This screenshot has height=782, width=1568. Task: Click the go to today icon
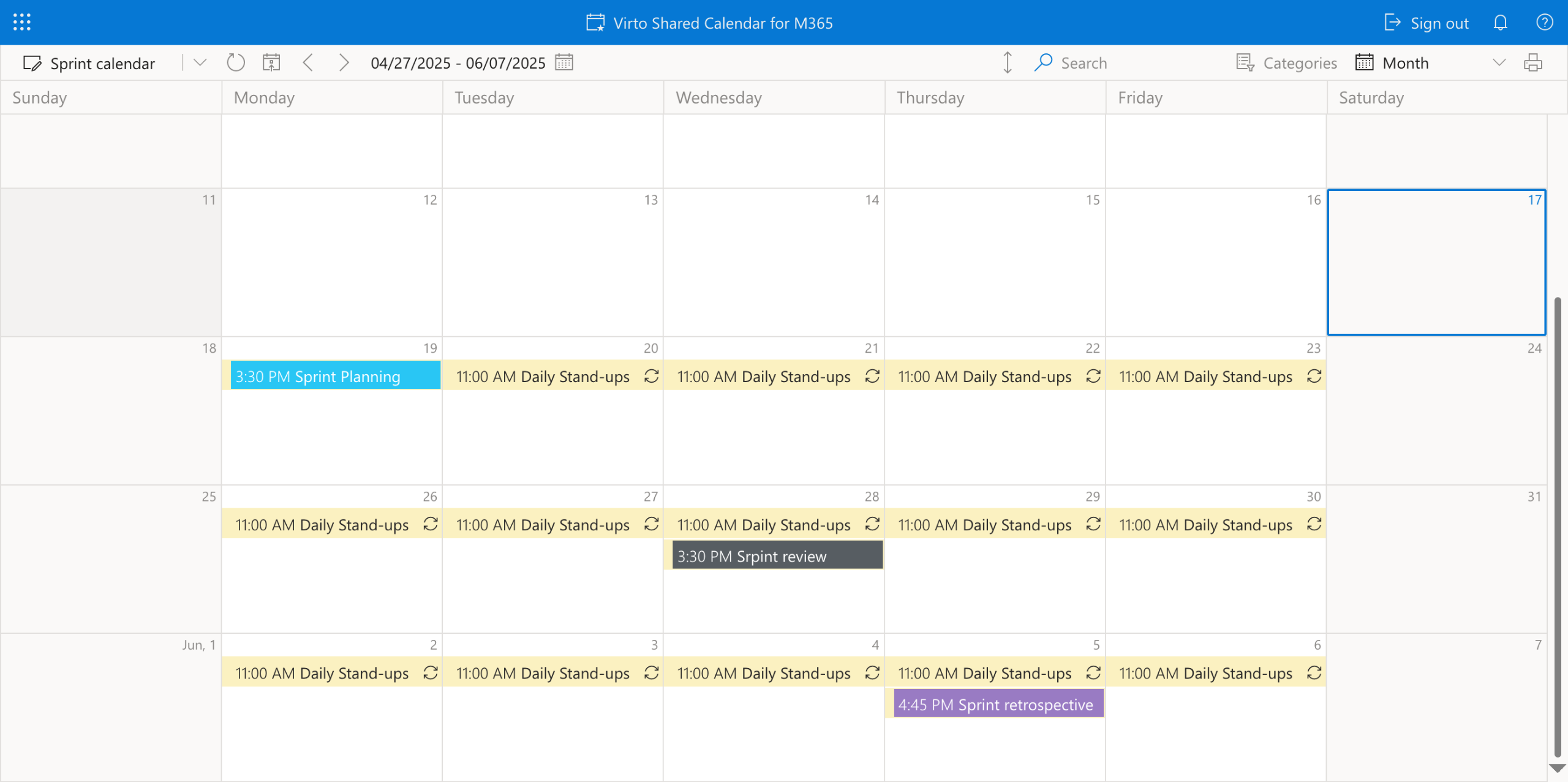point(271,62)
